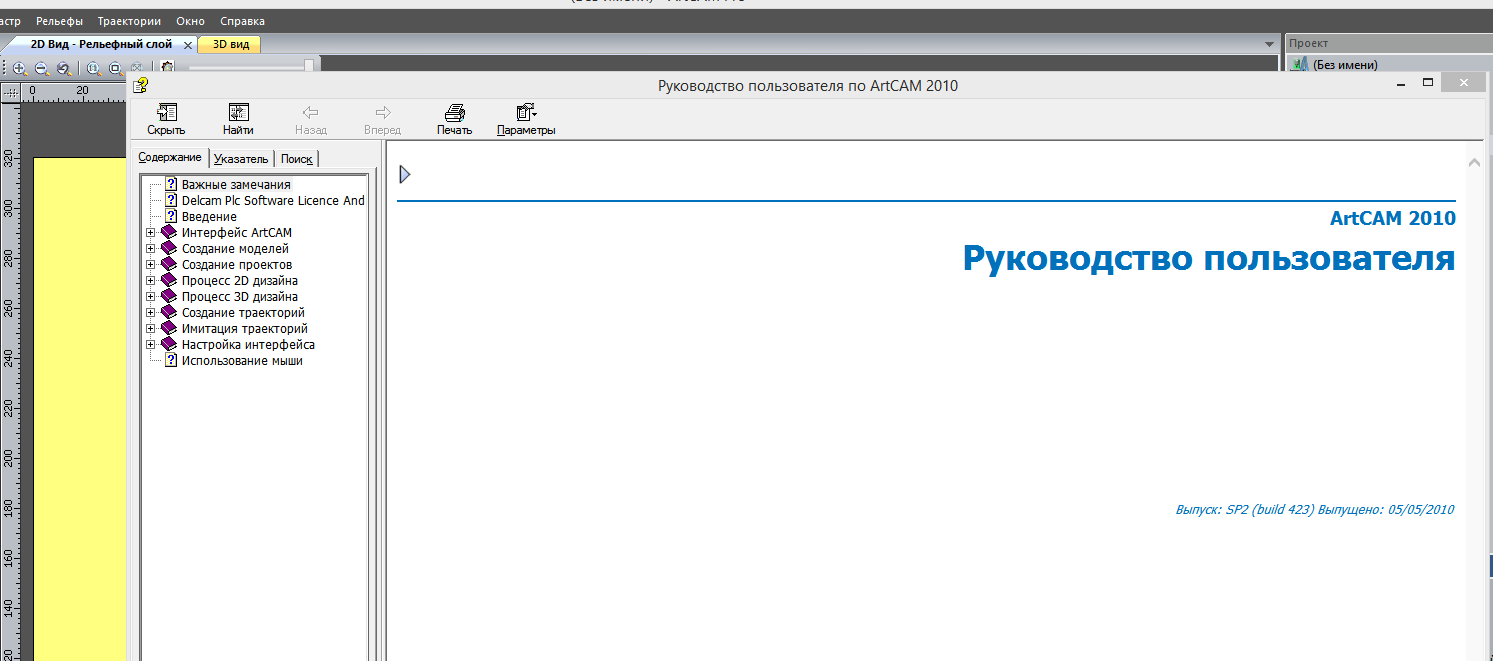Select the 2D Вид - Рельефный слой tab
The image size is (1493, 661).
point(101,44)
